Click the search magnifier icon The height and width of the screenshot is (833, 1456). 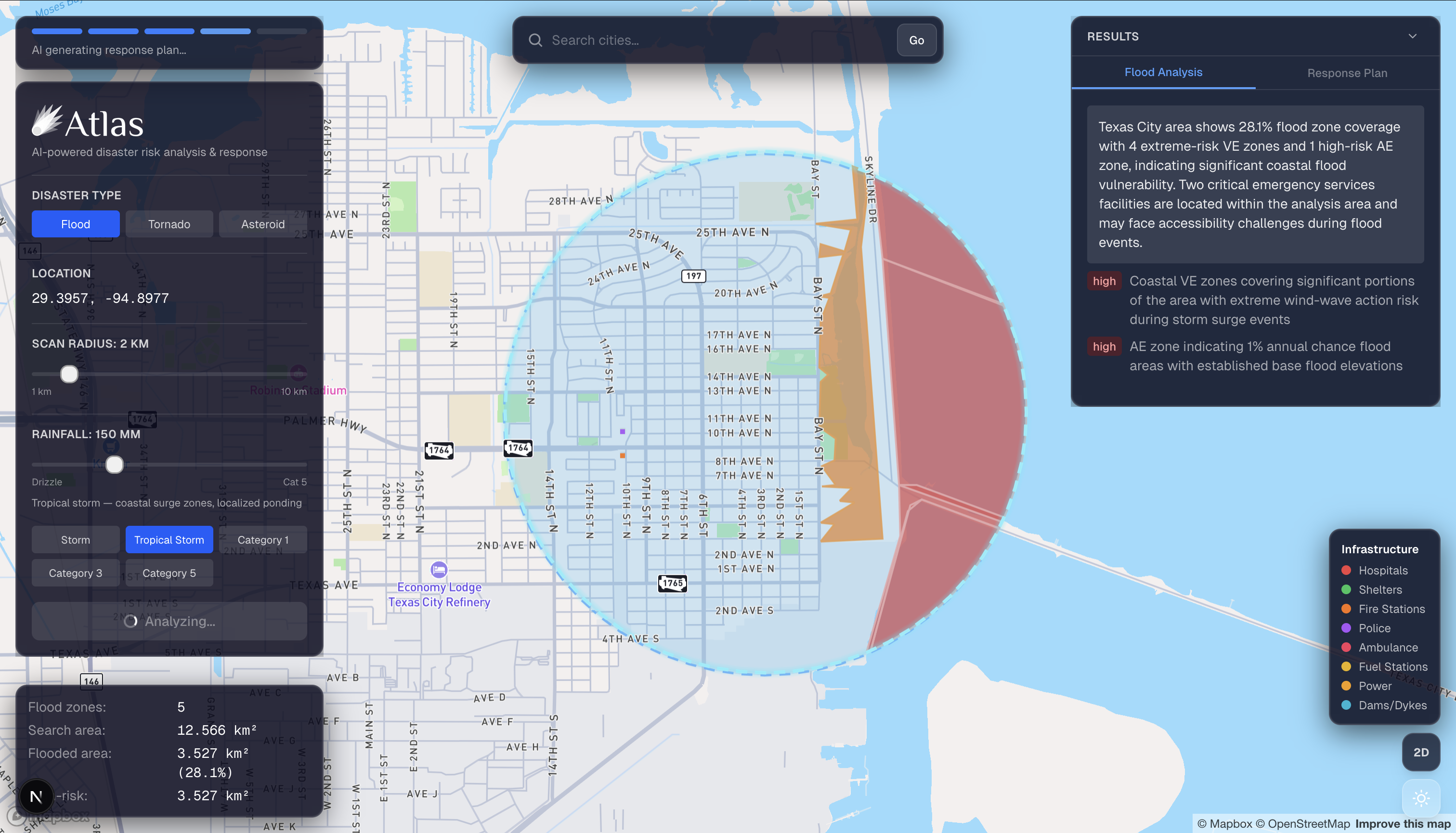(535, 40)
